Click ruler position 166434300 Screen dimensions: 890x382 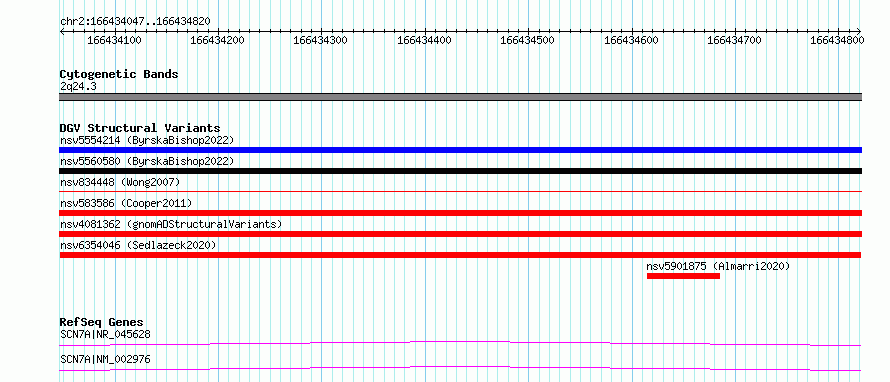(x=321, y=40)
